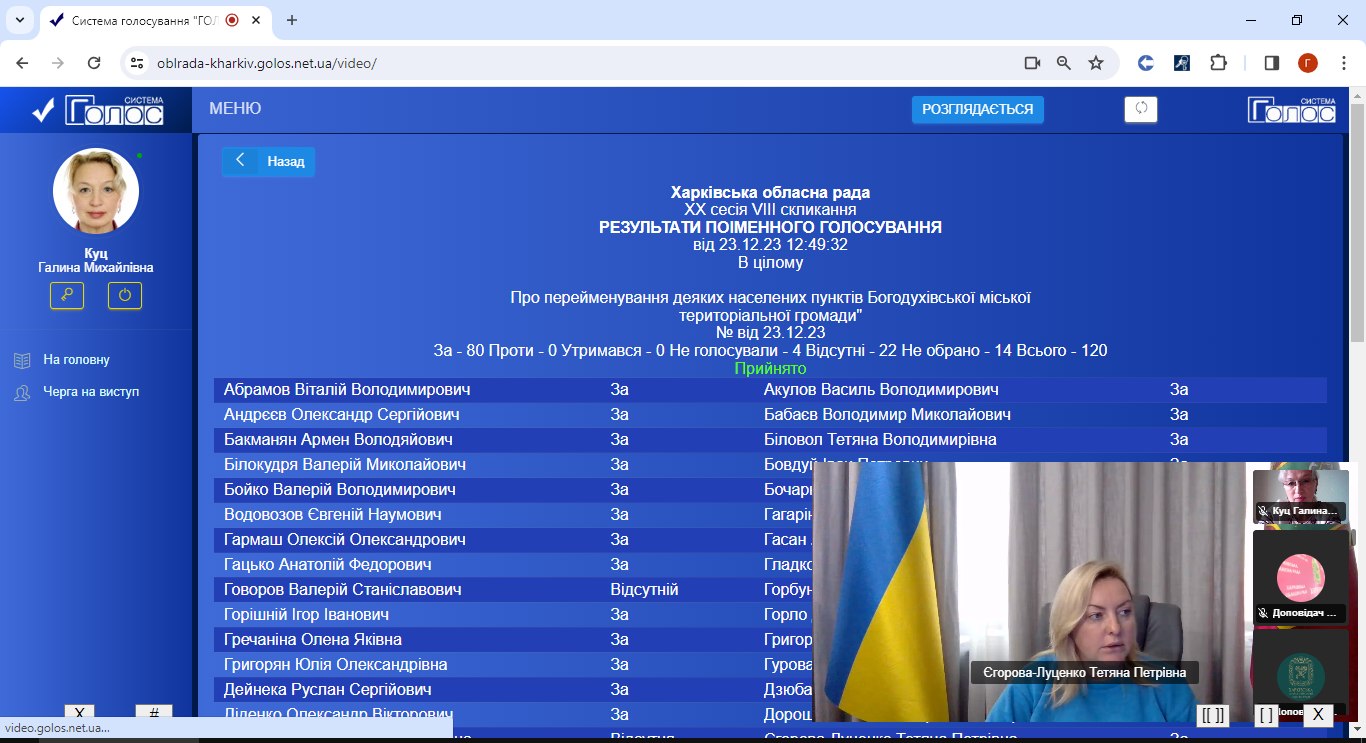The width and height of the screenshot is (1366, 743).
Task: Bookmark this page with the star icon
Action: [x=1096, y=63]
